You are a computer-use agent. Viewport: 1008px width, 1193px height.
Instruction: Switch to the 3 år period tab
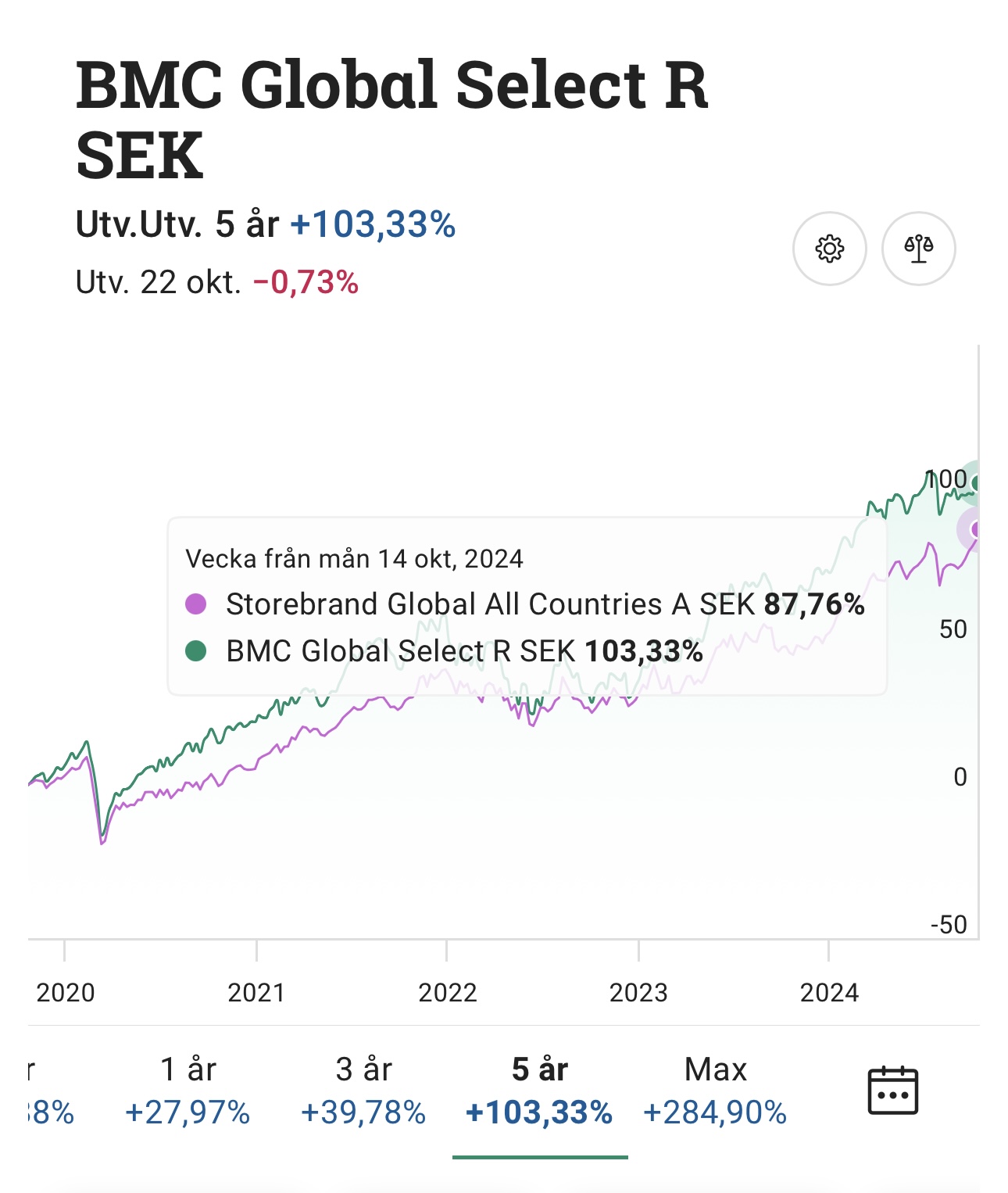(363, 1090)
